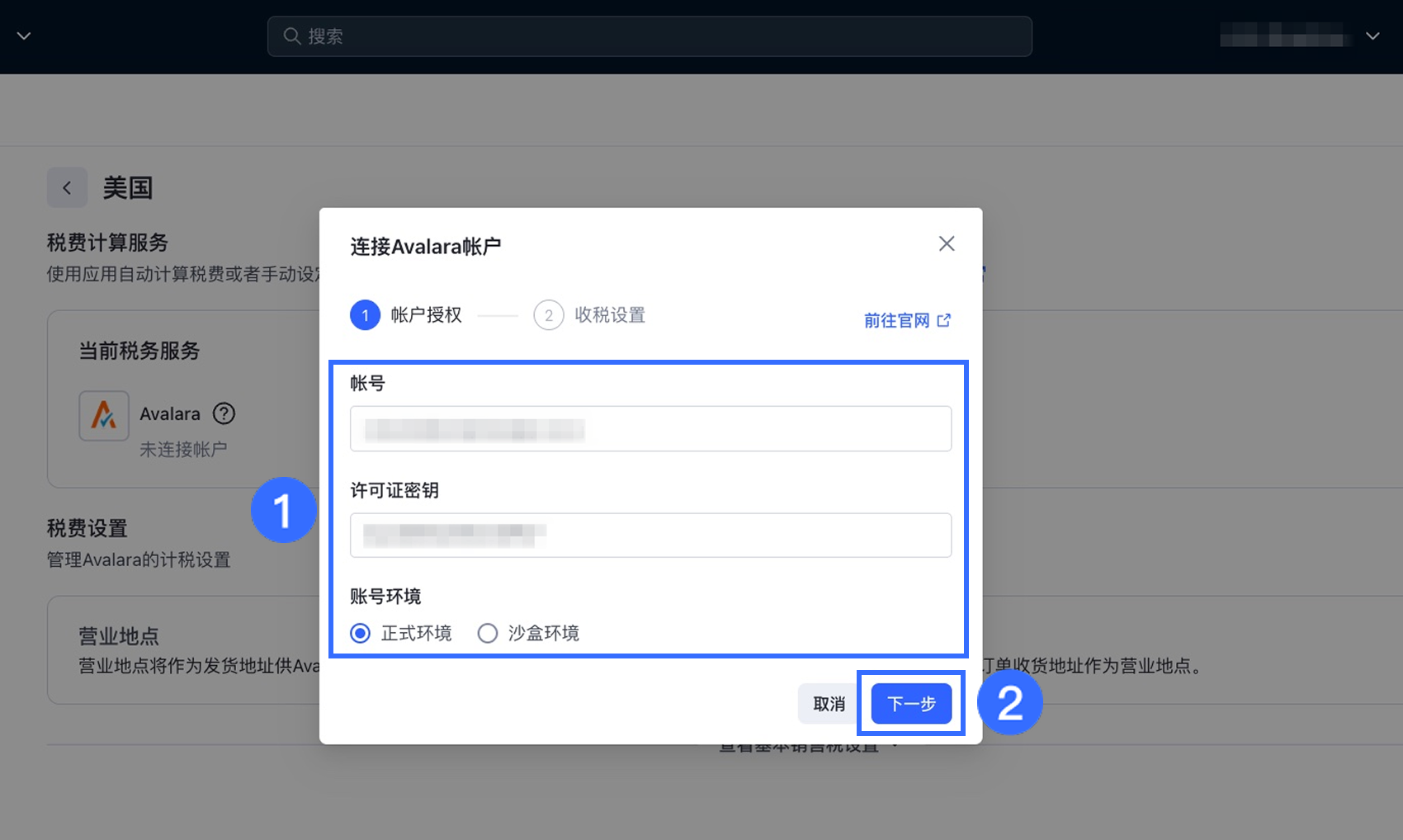Click the back arrow next to 美国

[x=67, y=187]
